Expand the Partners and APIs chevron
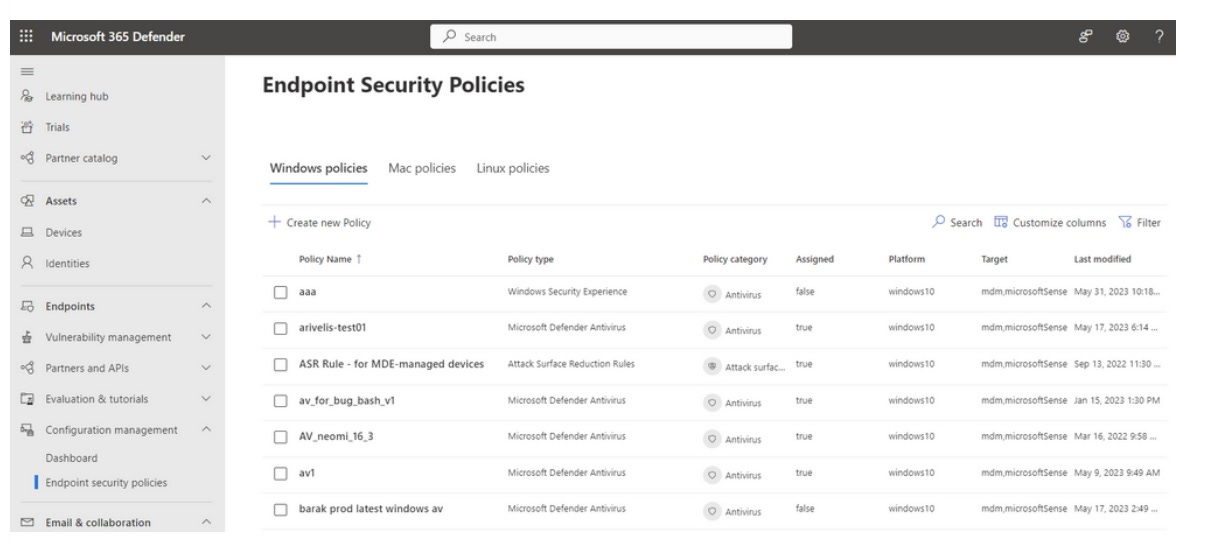The width and height of the screenshot is (1223, 542). pyautogui.click(x=206, y=368)
